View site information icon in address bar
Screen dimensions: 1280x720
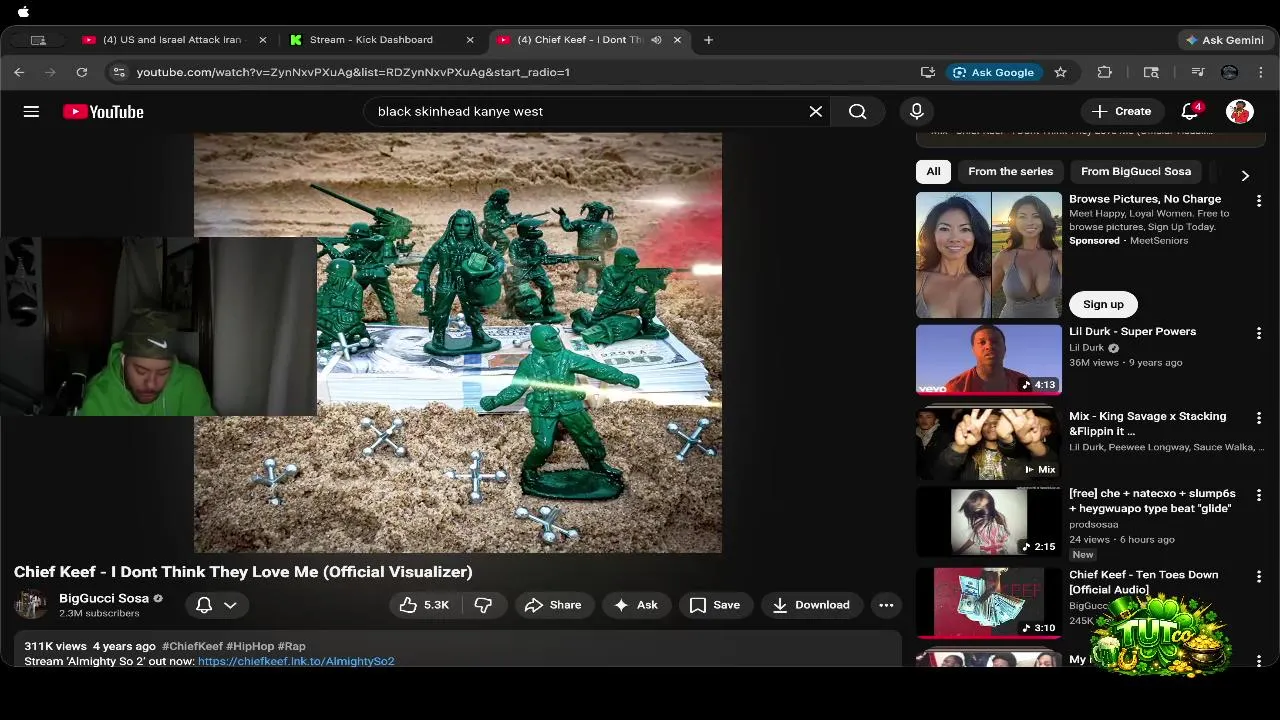coord(119,72)
